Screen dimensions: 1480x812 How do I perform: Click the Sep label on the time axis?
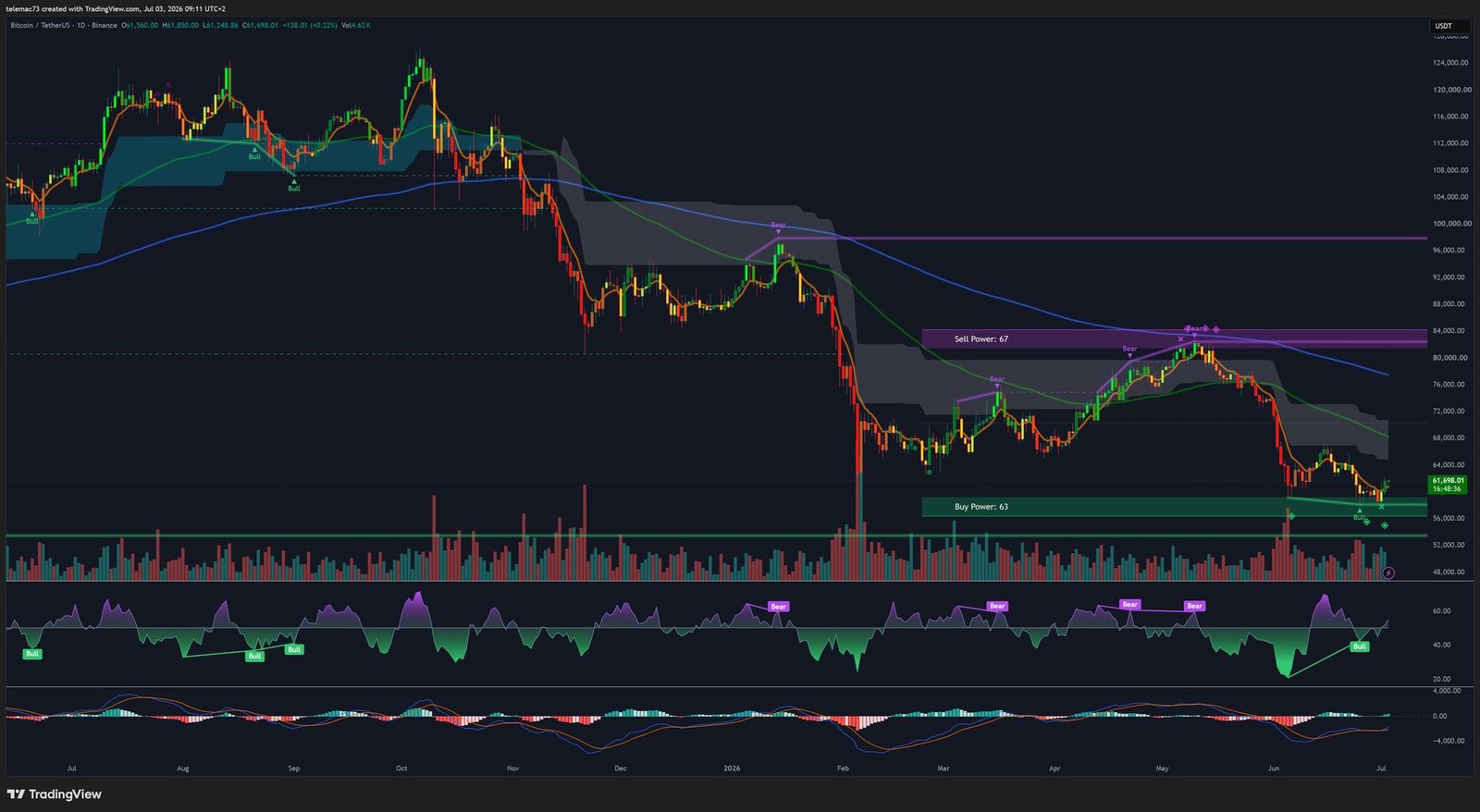click(x=294, y=769)
